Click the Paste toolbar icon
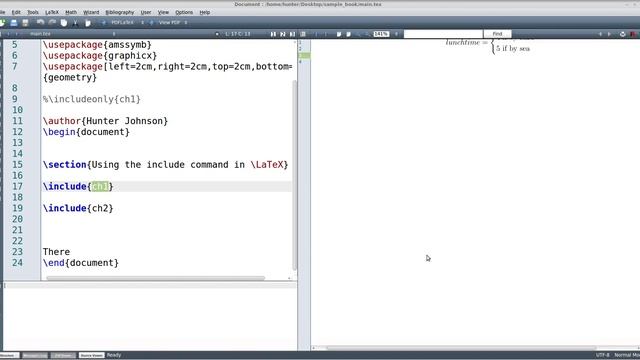This screenshot has width=640, height=360. [87, 23]
